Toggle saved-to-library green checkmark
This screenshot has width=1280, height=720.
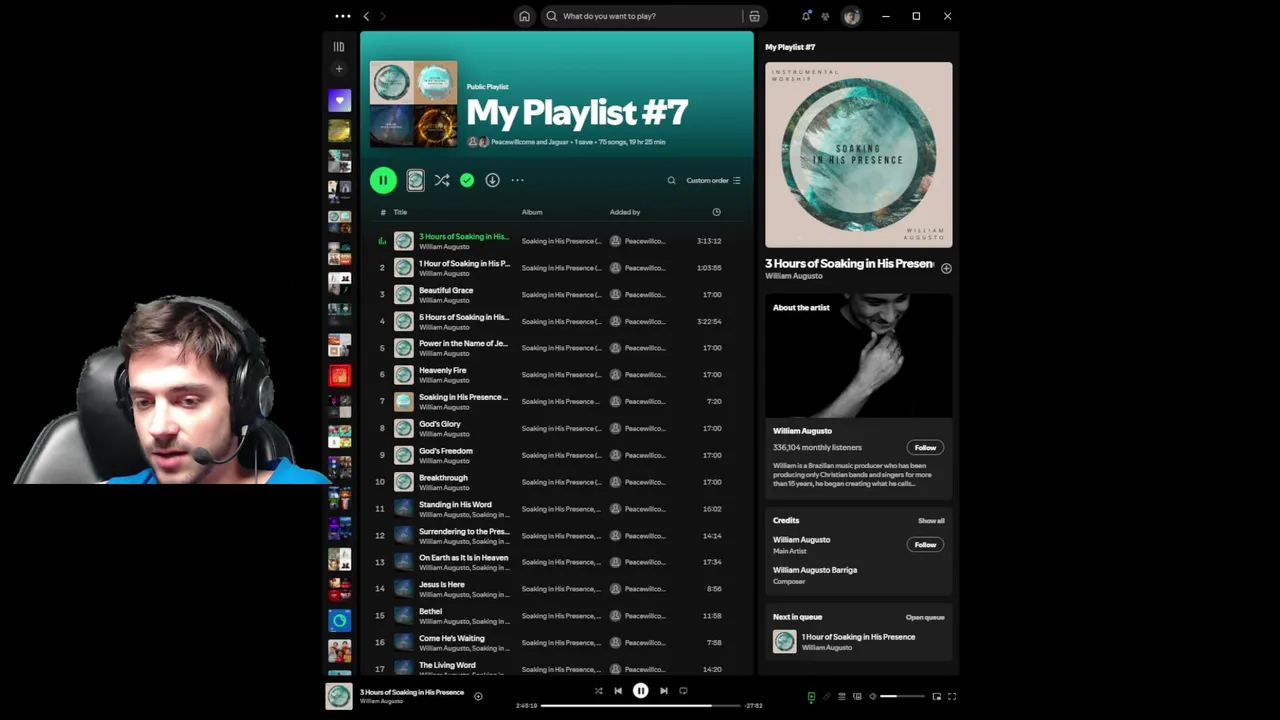[467, 180]
